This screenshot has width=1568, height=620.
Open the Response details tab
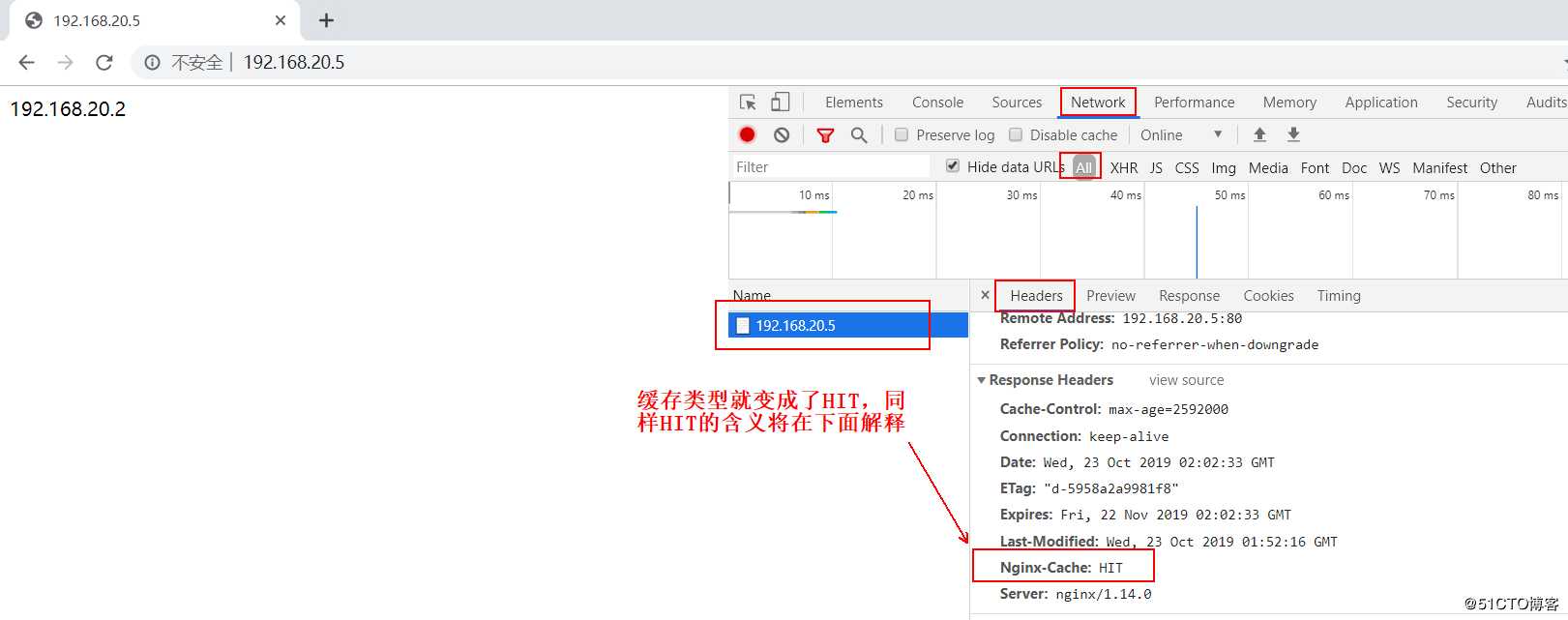(1189, 296)
